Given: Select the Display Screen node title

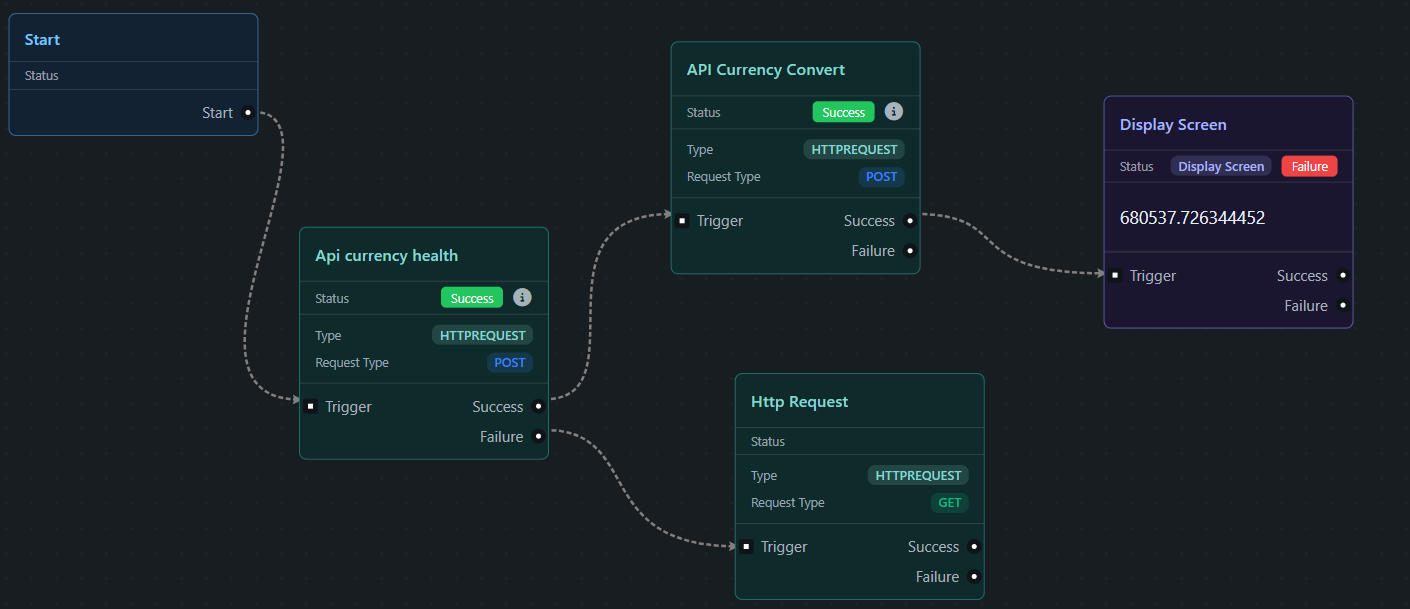Looking at the screenshot, I should pos(1173,124).
